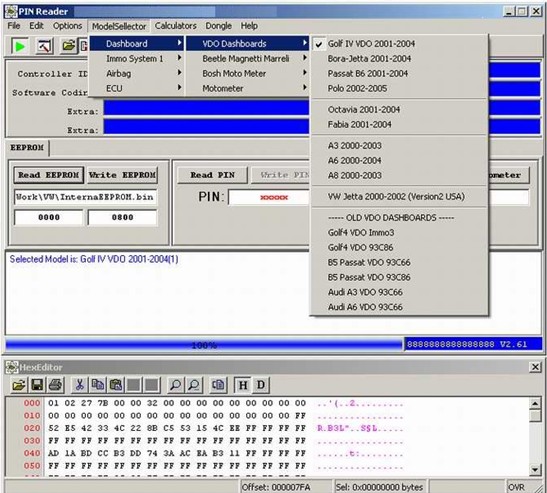Image resolution: width=547 pixels, height=493 pixels.
Task: Open the Options menu
Action: pyautogui.click(x=67, y=26)
